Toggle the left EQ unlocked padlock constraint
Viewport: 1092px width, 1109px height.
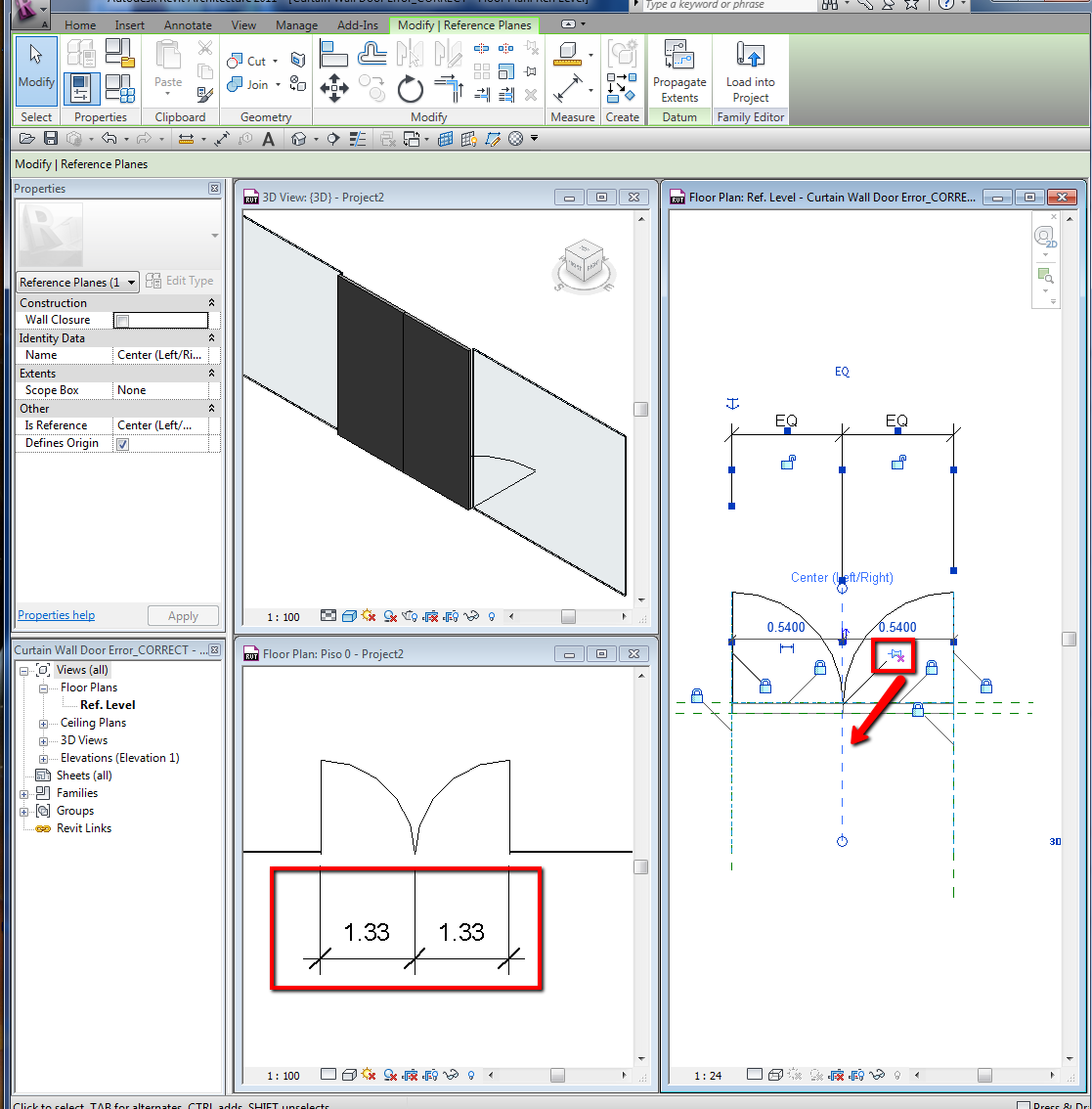(788, 463)
